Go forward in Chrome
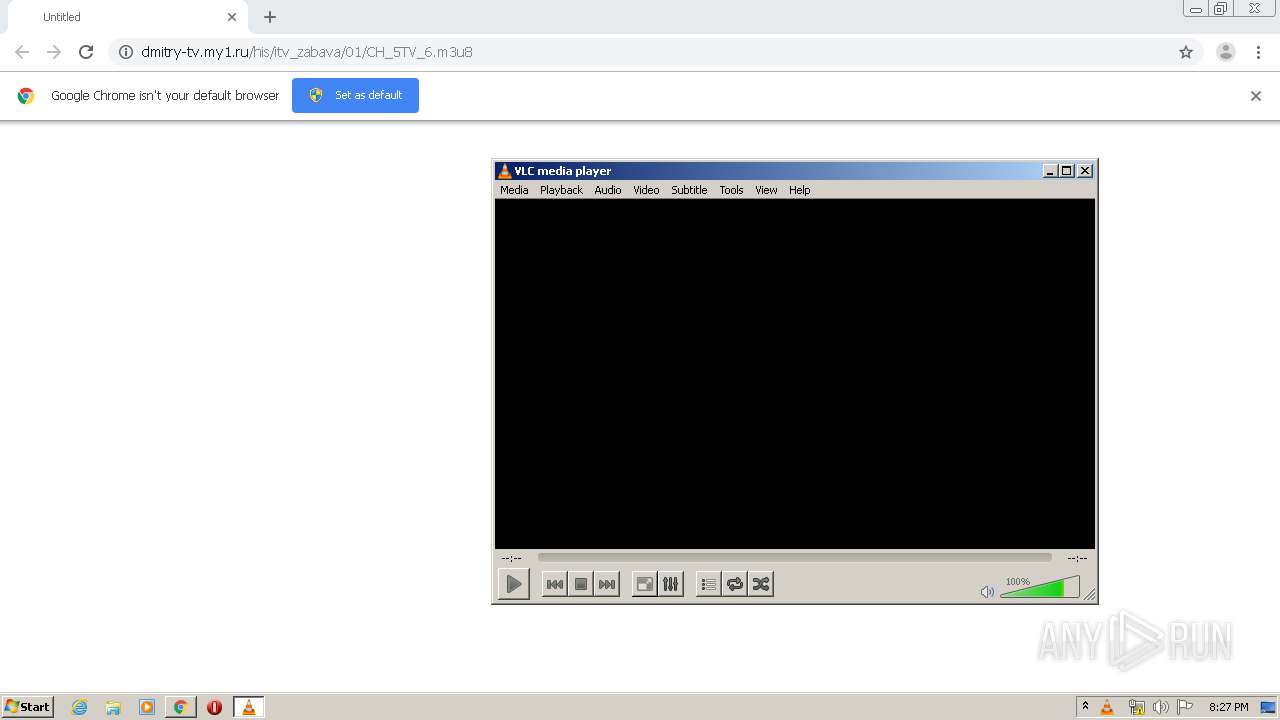The image size is (1280, 720). coord(54,52)
